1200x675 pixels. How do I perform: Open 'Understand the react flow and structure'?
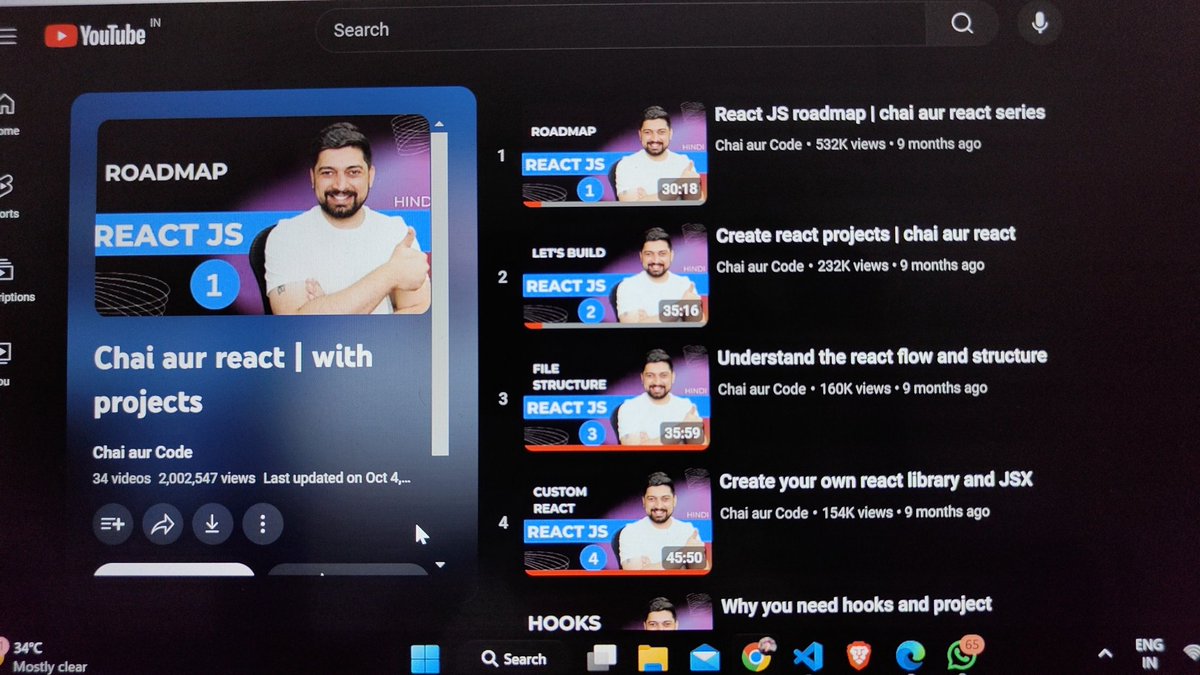pos(882,357)
